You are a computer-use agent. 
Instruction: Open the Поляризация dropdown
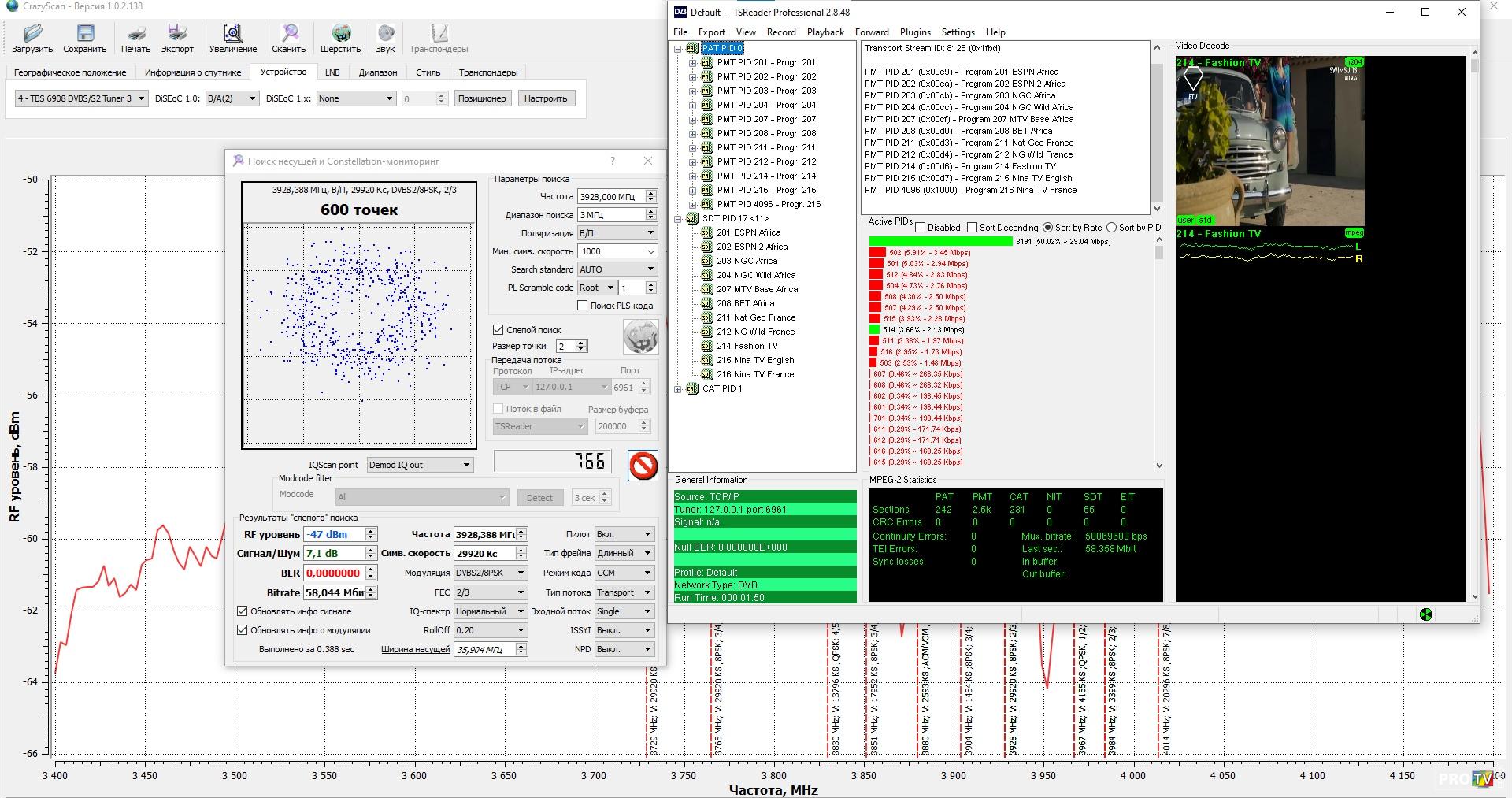[617, 233]
